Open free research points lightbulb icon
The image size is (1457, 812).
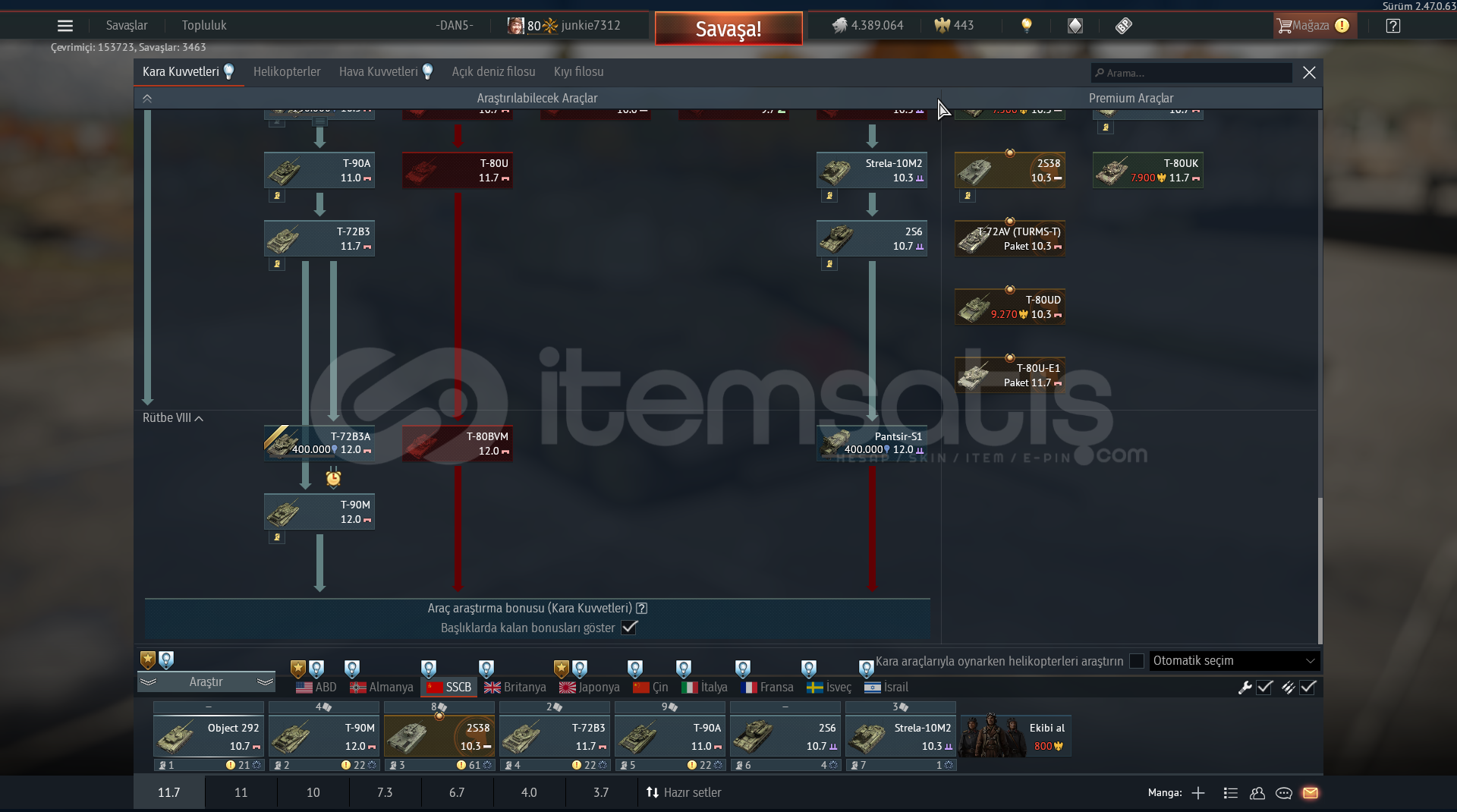[x=1027, y=25]
